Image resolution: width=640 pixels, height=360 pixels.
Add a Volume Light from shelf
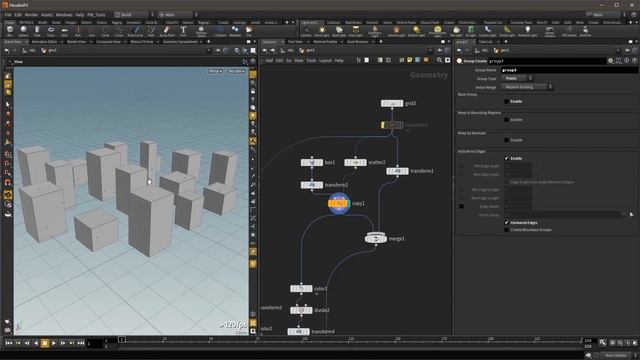click(396, 31)
